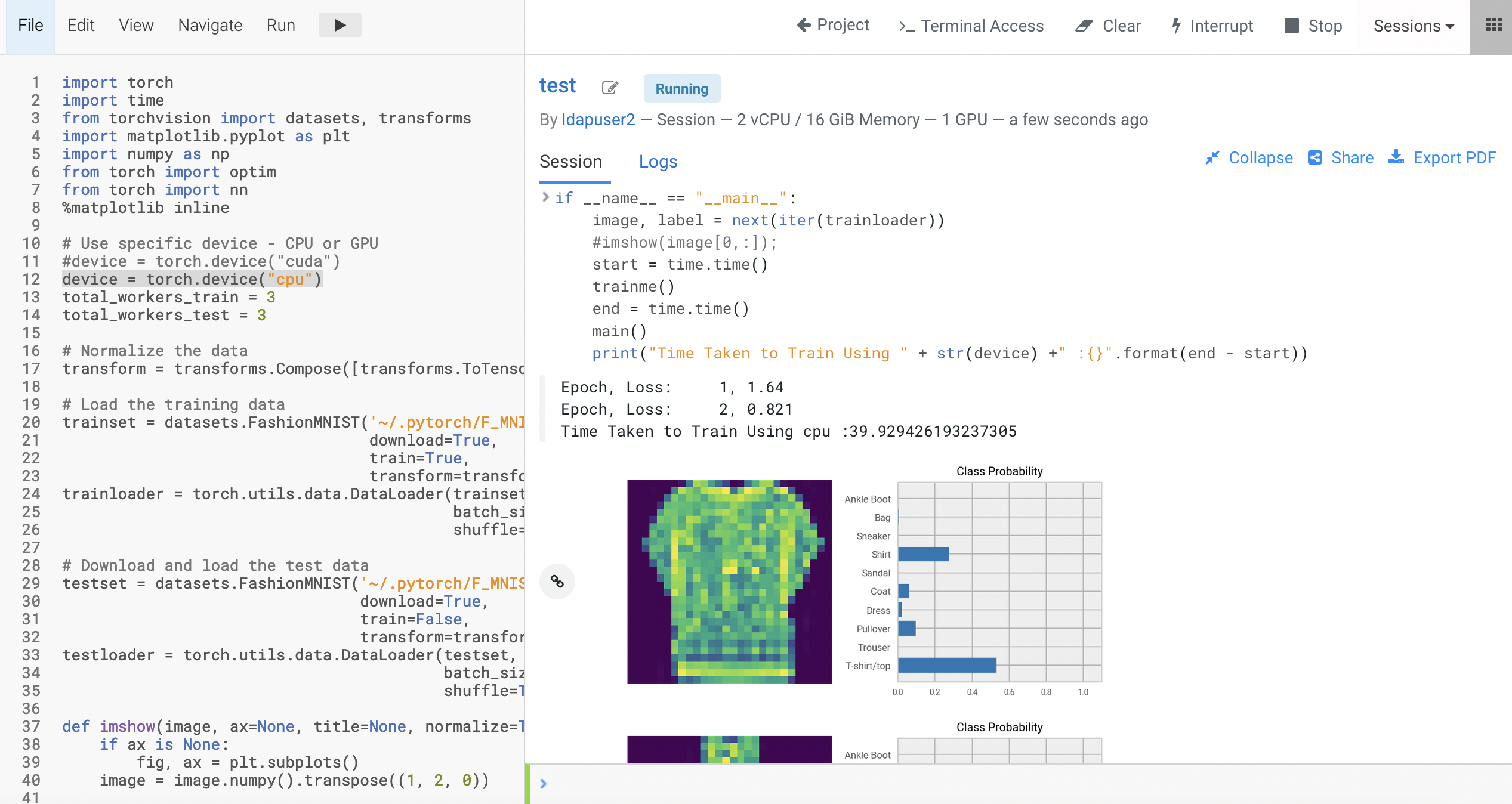This screenshot has width=1512, height=804.
Task: Switch to the Logs tab
Action: point(658,162)
